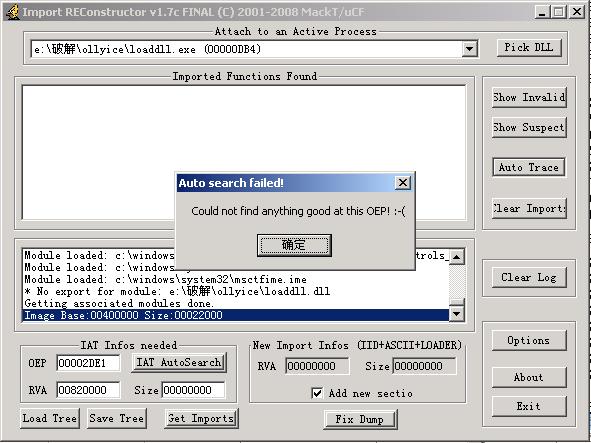Viewport: 591px width, 443px height.
Task: Click the OEP input field
Action: (x=88, y=363)
